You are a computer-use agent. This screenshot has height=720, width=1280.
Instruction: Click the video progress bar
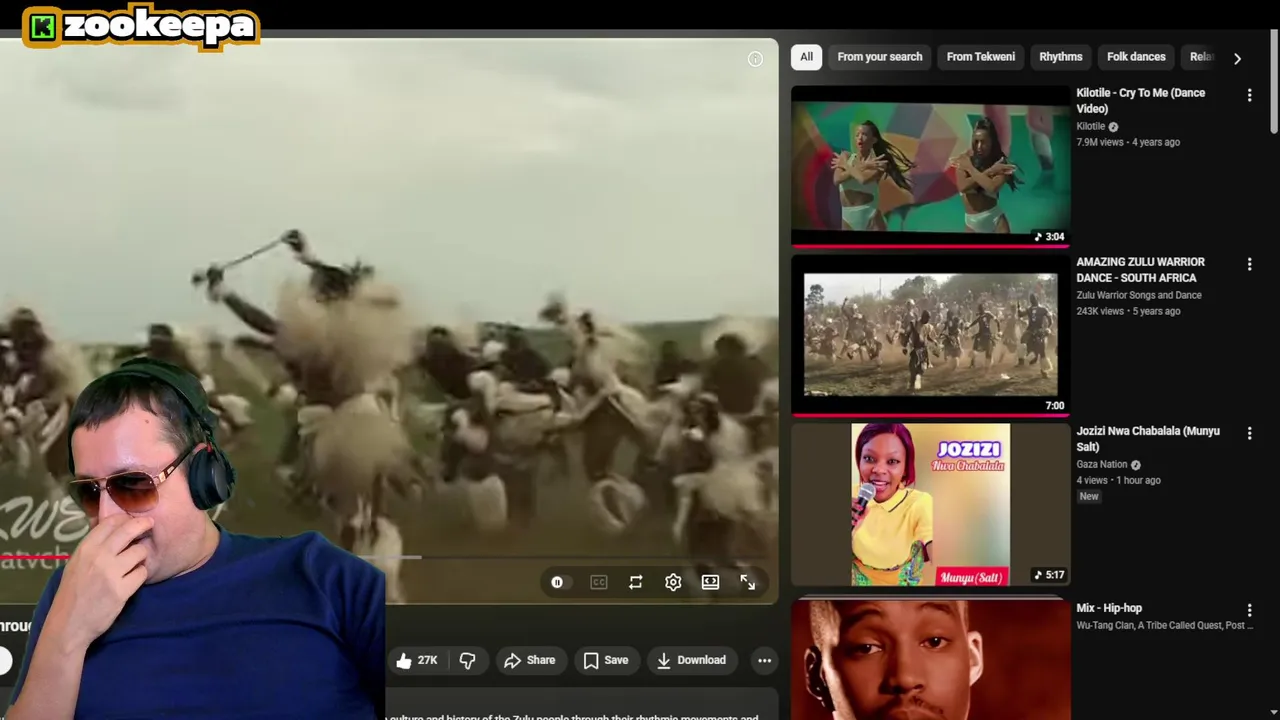click(389, 558)
